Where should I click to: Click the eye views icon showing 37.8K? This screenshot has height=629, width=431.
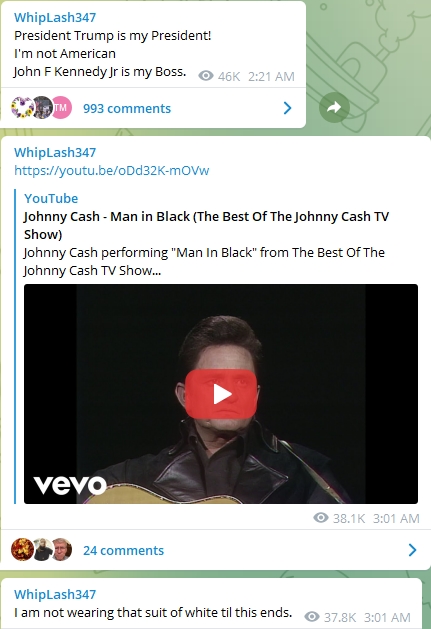[x=312, y=617]
